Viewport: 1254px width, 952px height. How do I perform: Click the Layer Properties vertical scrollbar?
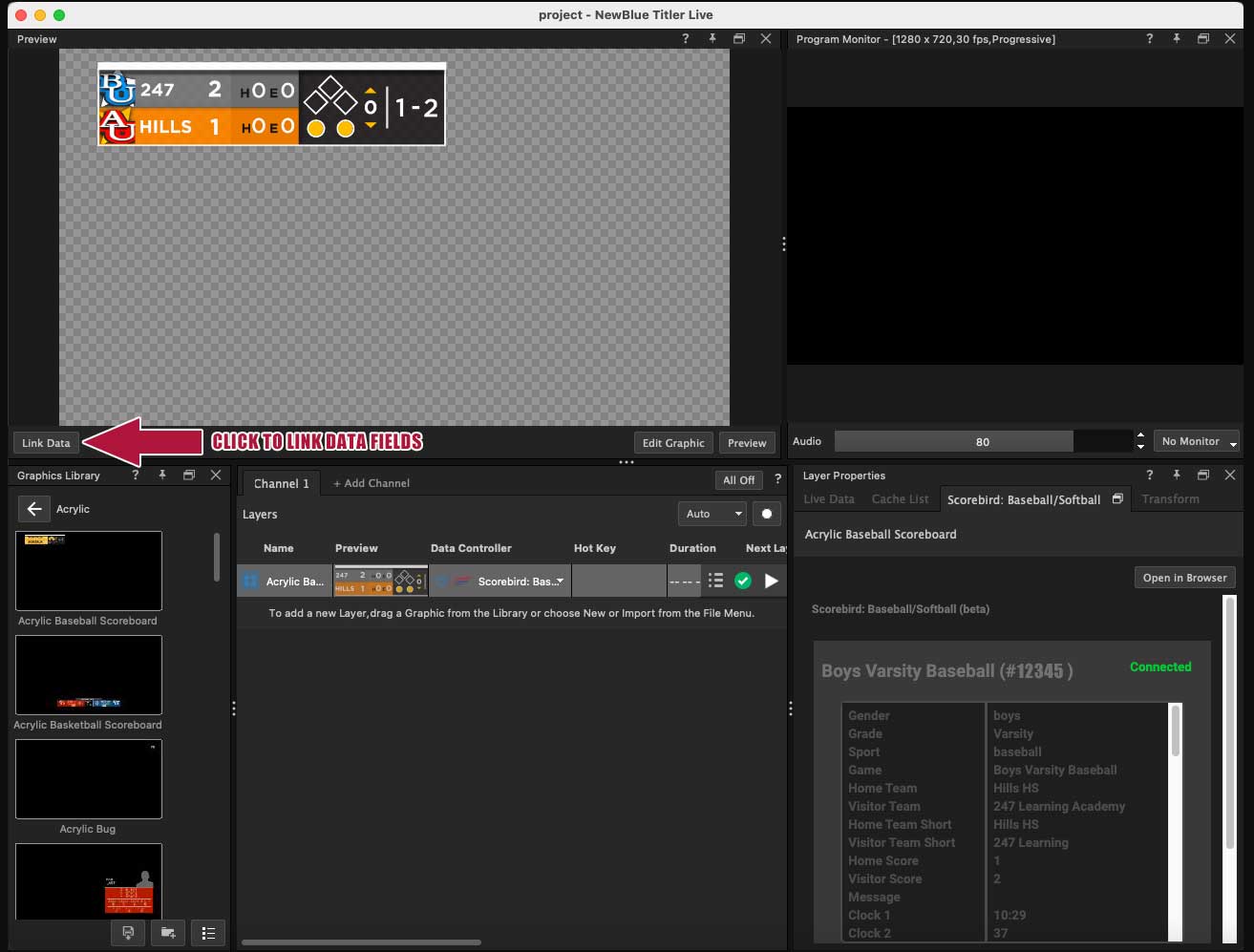pos(1230,721)
